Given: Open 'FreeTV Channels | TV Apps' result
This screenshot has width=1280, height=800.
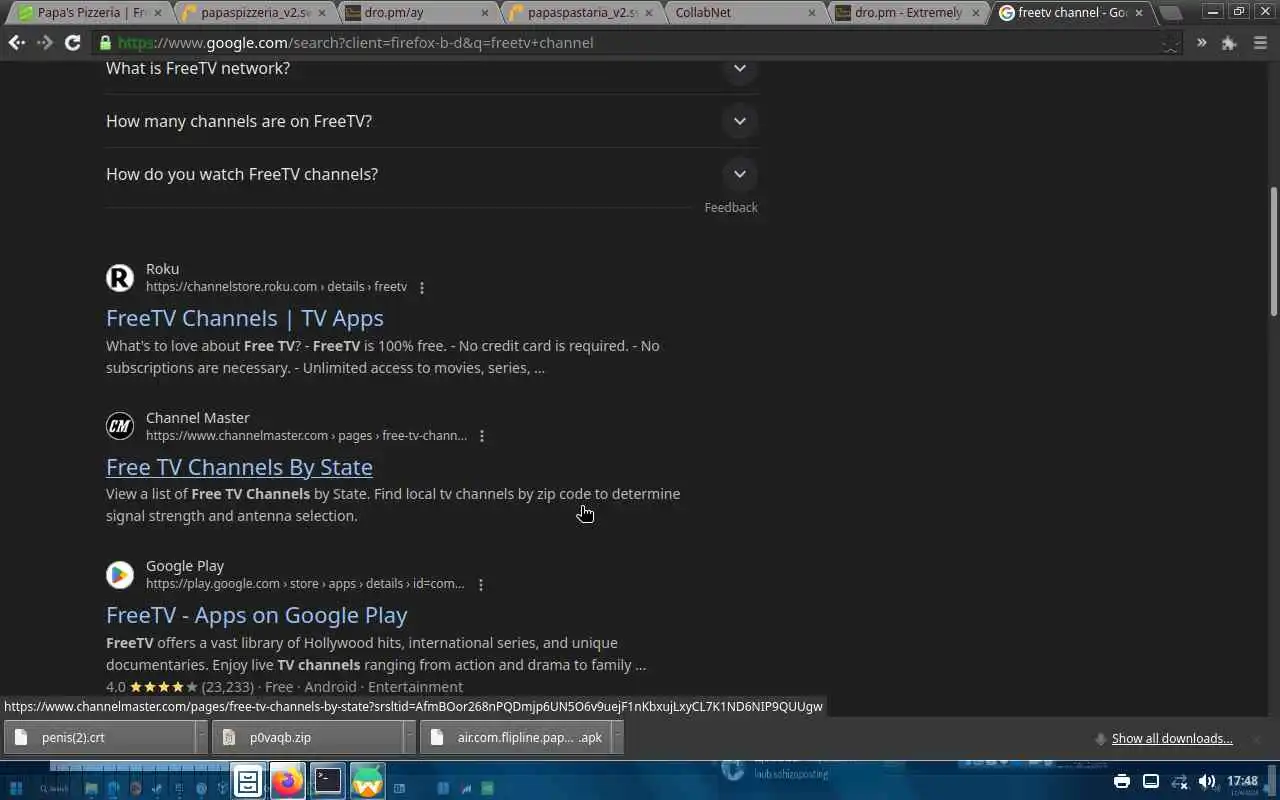Looking at the screenshot, I should click(x=245, y=318).
